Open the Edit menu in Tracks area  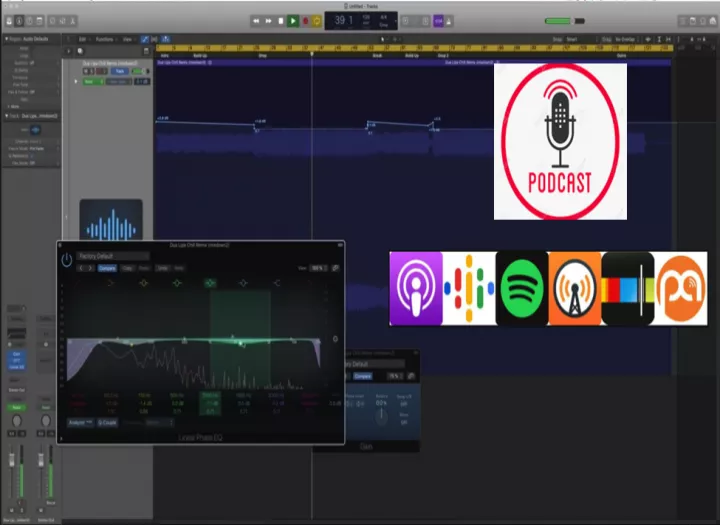[x=83, y=39]
